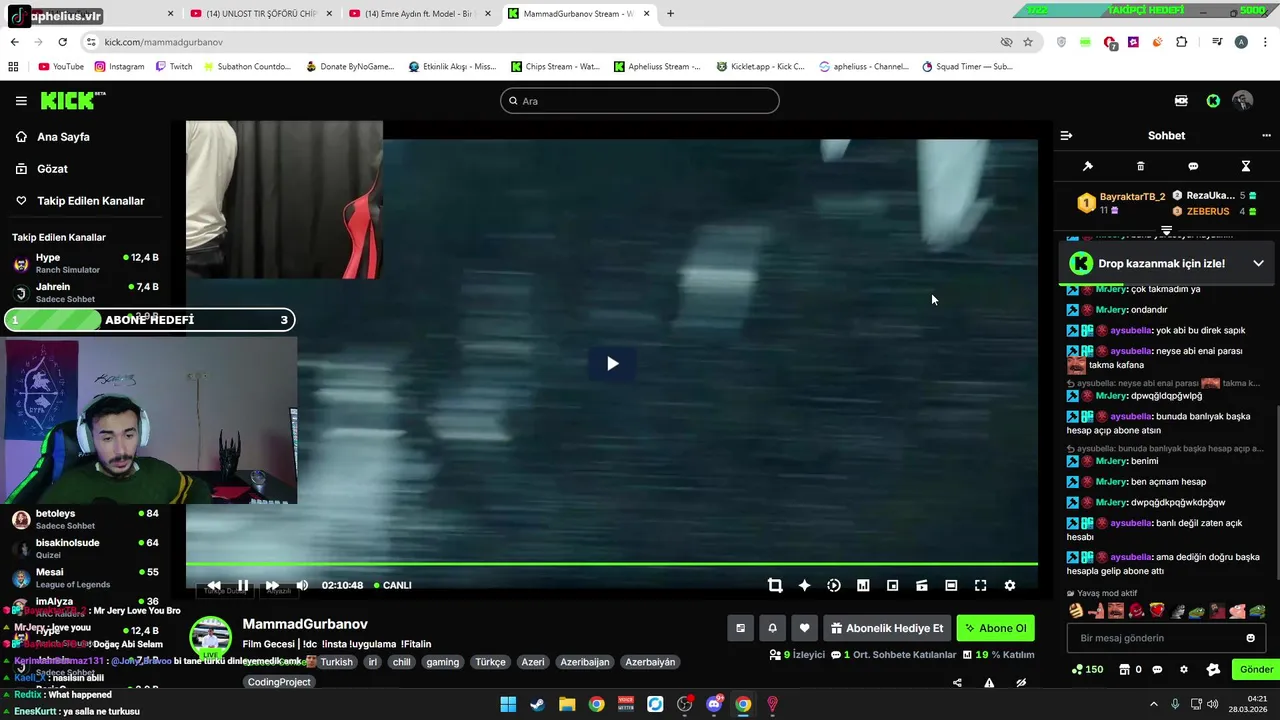Click the sparkle icon in player controls
1280x720 pixels.
[x=804, y=585]
